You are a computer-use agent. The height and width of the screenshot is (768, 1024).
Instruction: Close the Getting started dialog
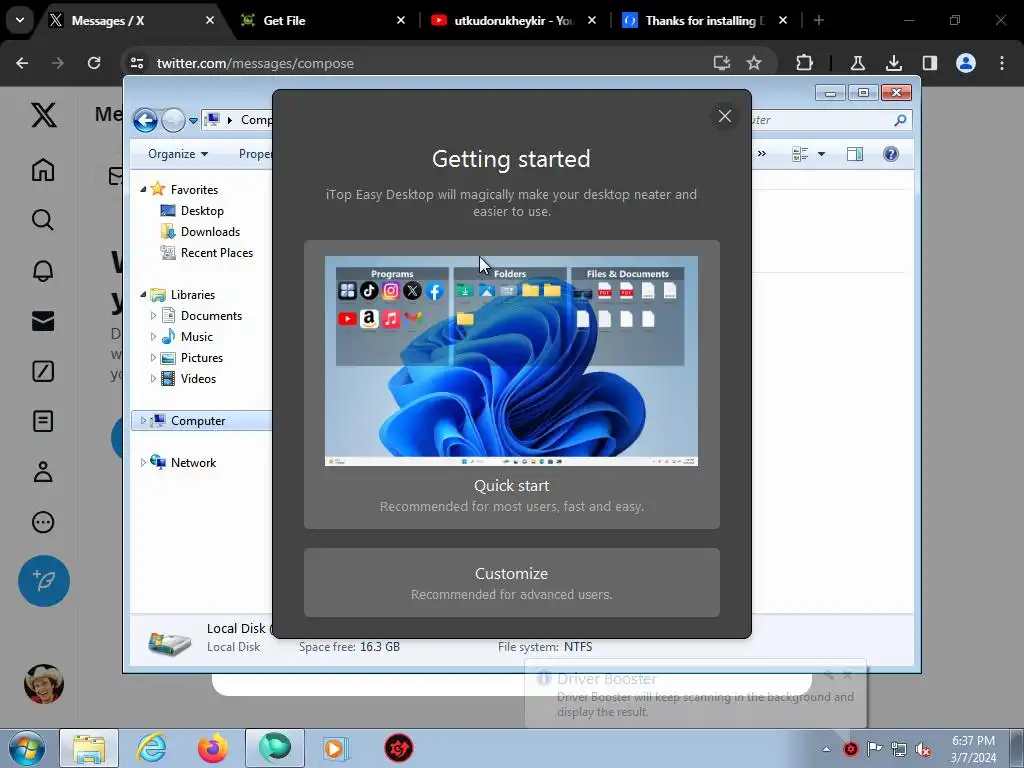pyautogui.click(x=725, y=116)
